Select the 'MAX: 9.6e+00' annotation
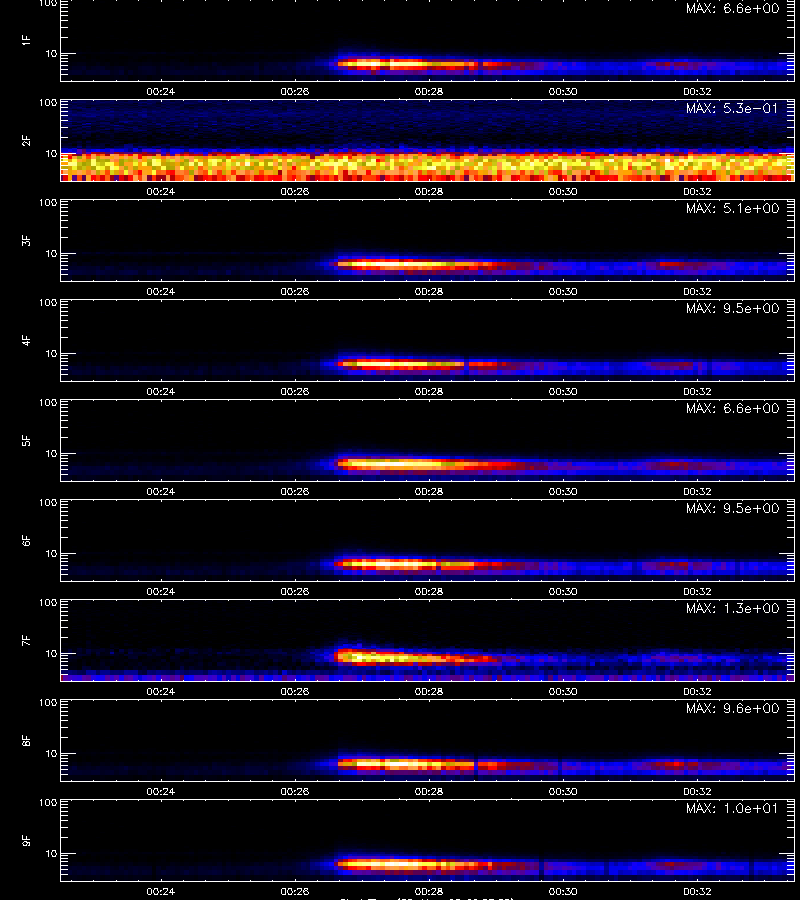This screenshot has width=800, height=900. [x=732, y=708]
